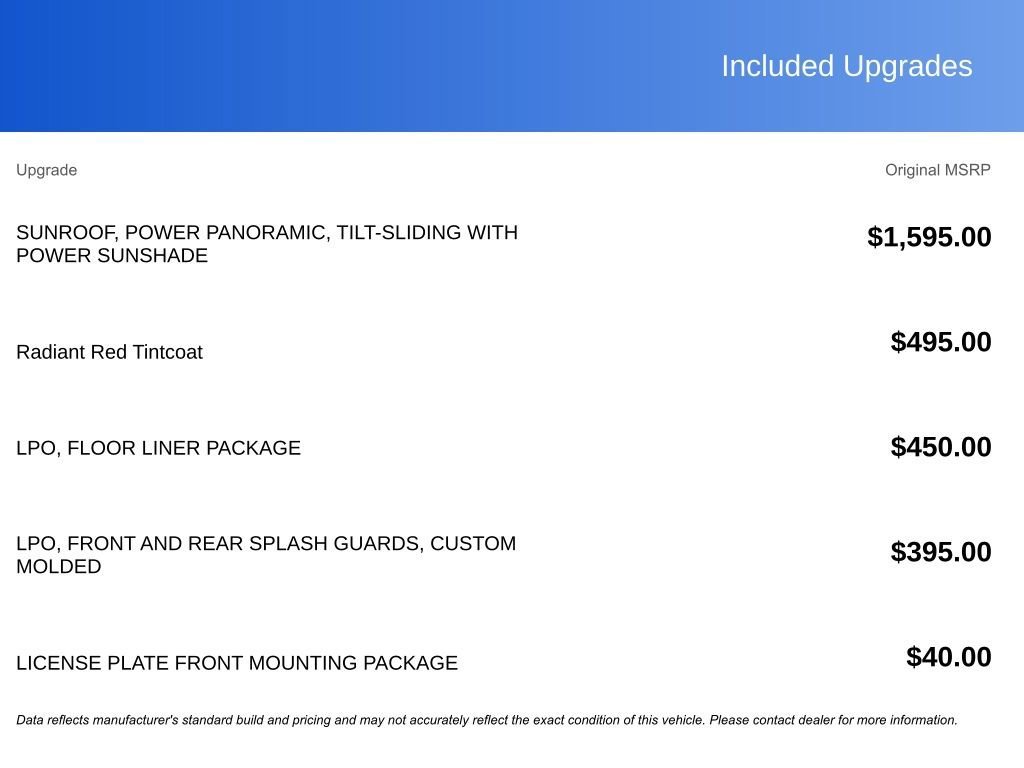
Task: Click the sunroof power panoramic upgrade description
Action: 267,244
